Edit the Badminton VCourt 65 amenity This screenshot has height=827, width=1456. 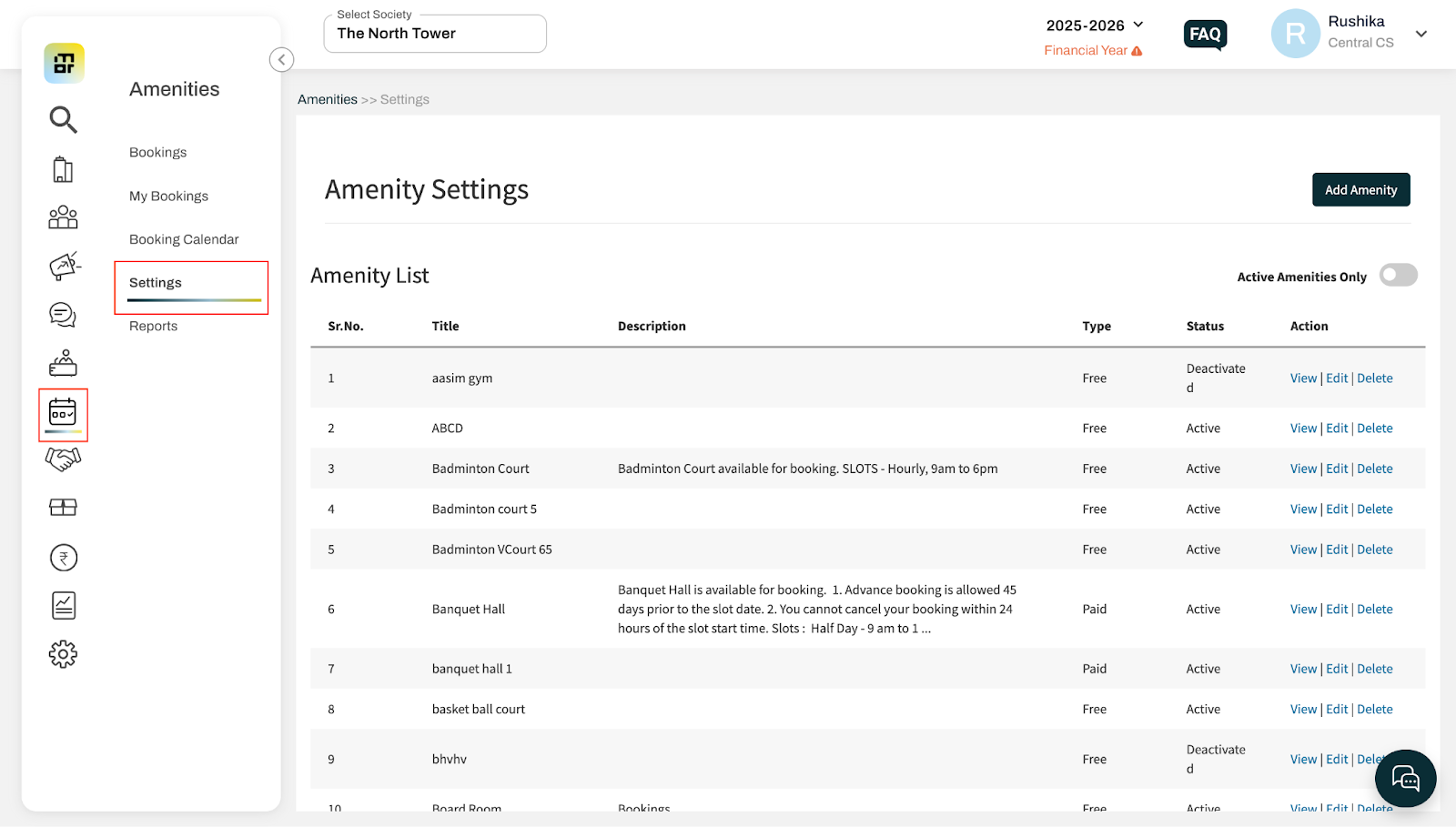(x=1337, y=550)
